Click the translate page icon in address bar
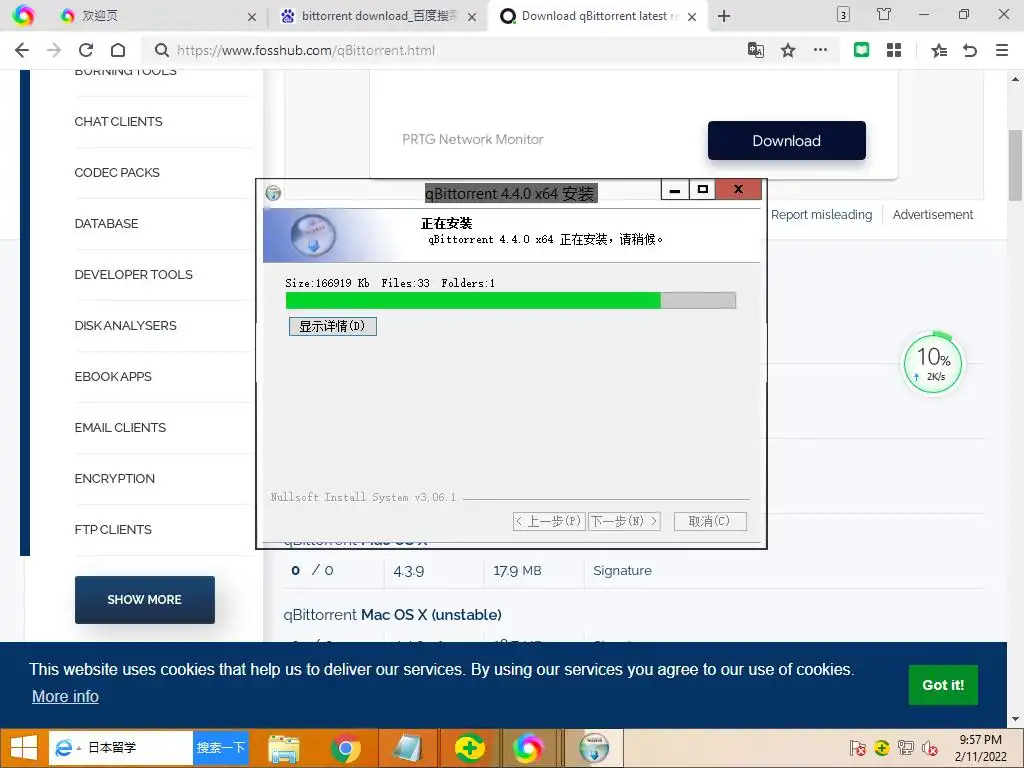 [x=756, y=50]
